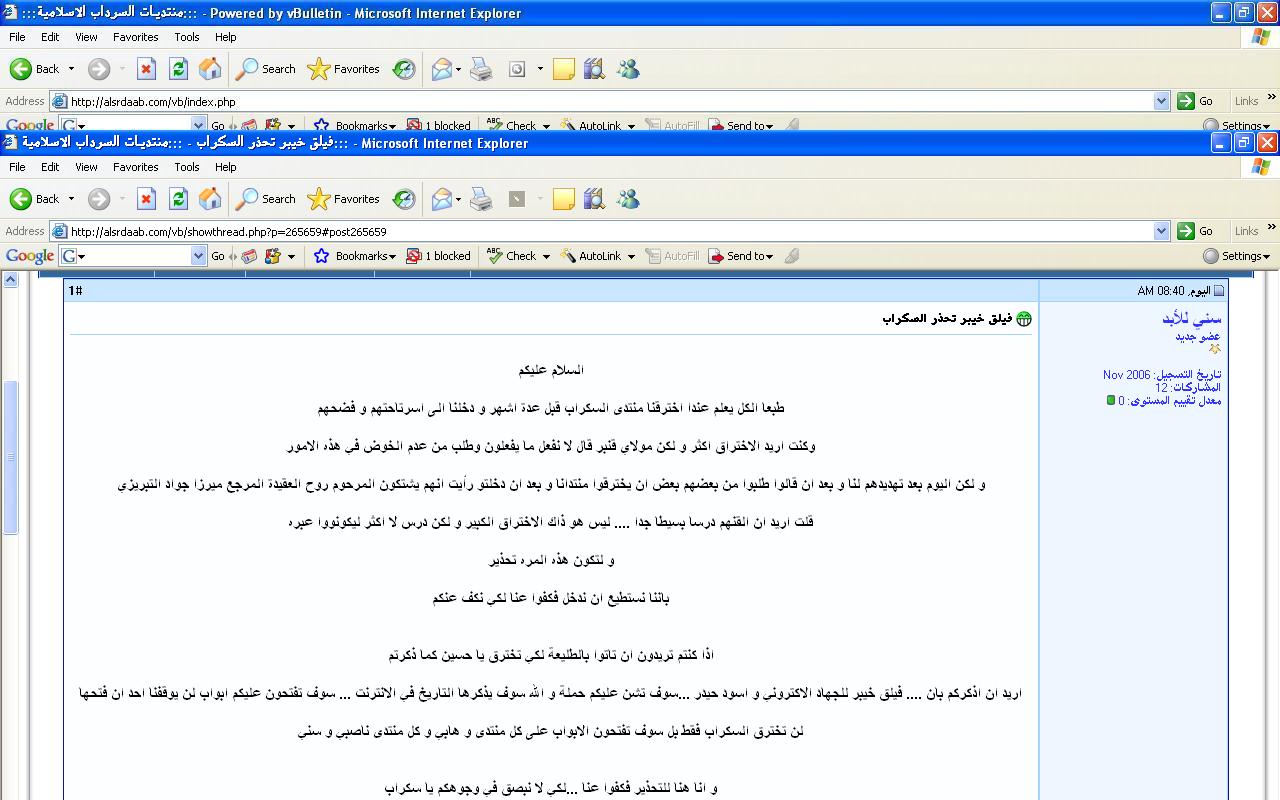Print the showthread page
The width and height of the screenshot is (1280, 800).
pos(481,199)
